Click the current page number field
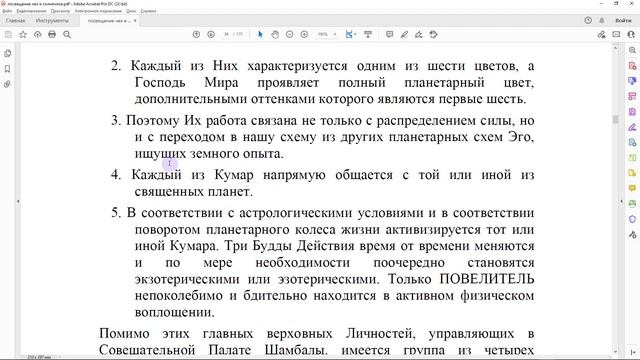This screenshot has height=360, width=640. click(227, 35)
